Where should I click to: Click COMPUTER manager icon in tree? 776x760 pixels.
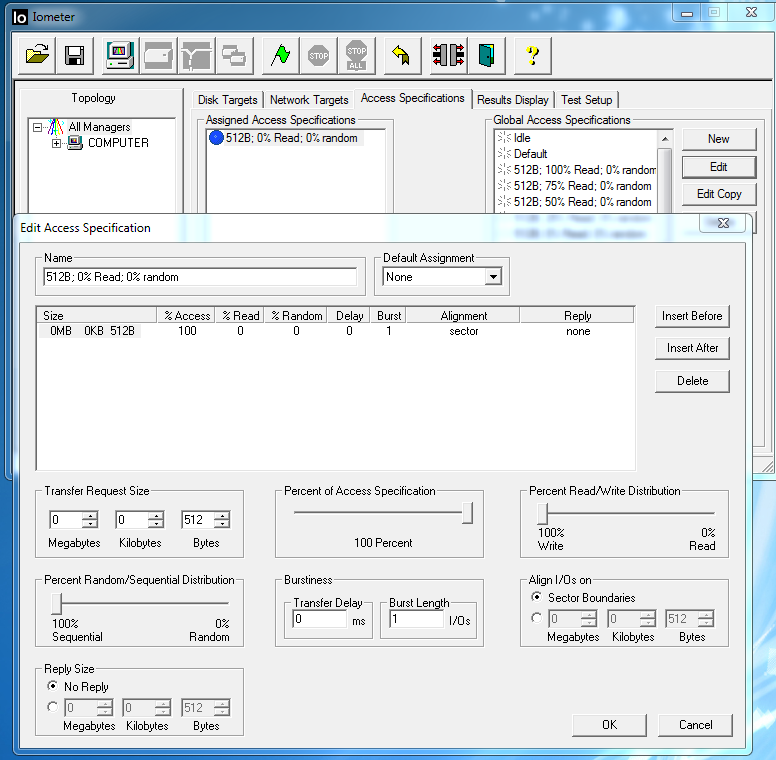pyautogui.click(x=75, y=143)
